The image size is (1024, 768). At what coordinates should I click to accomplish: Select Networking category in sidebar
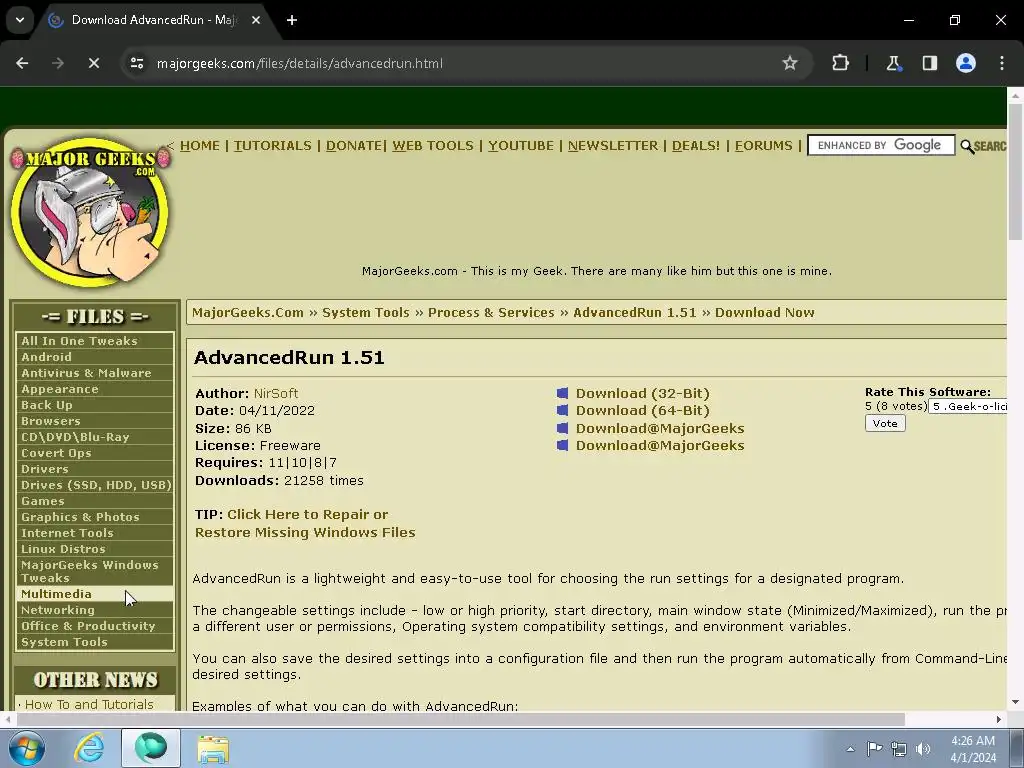coord(95,610)
